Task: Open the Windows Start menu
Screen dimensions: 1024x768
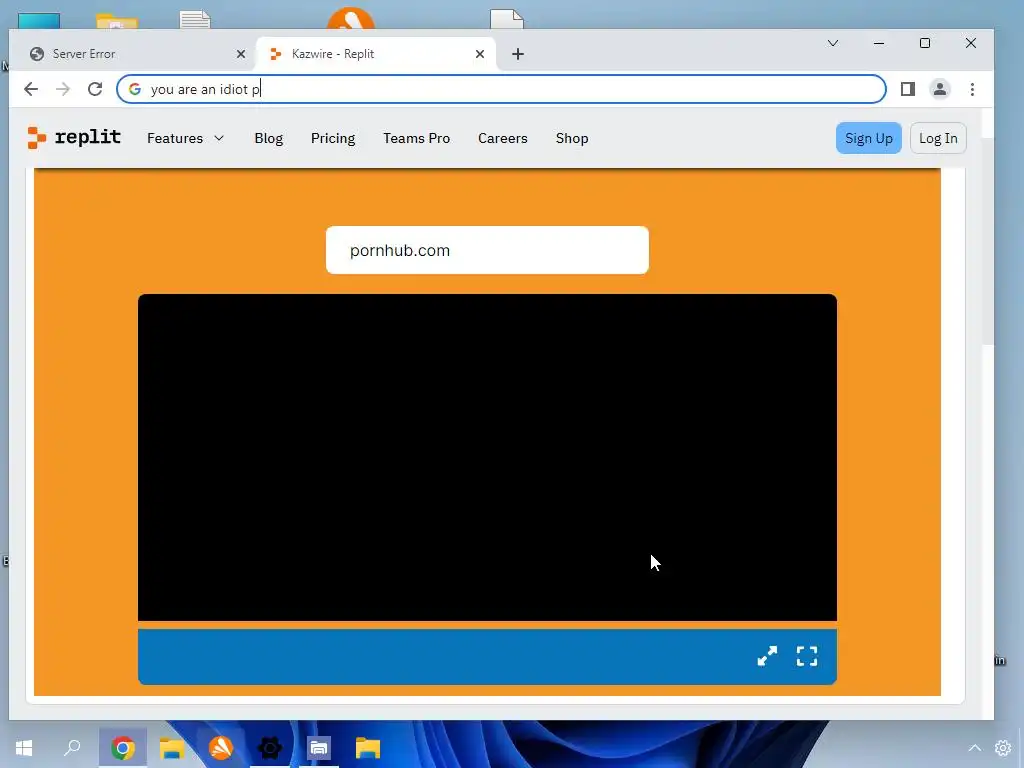Action: click(24, 748)
